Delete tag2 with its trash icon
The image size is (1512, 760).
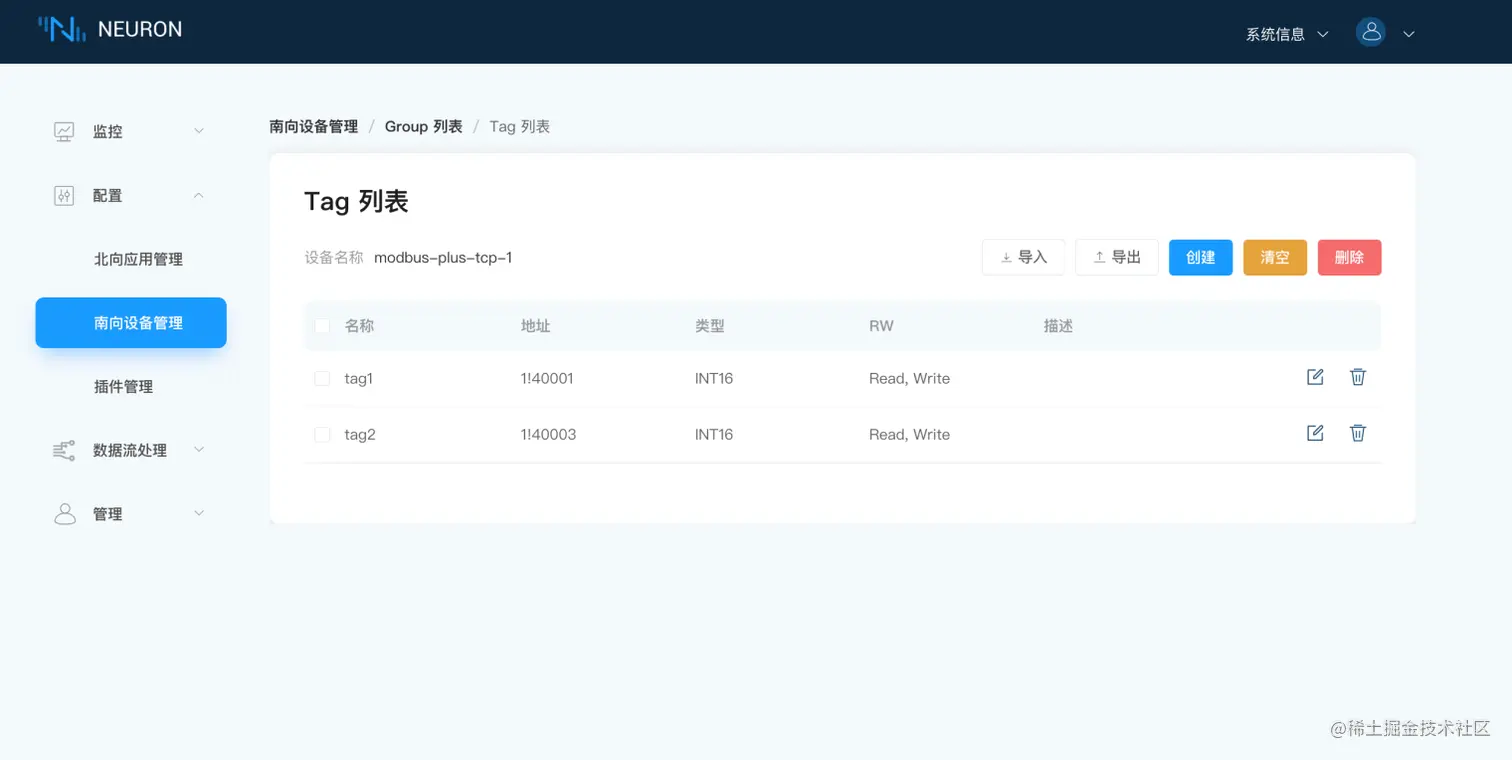point(1358,433)
